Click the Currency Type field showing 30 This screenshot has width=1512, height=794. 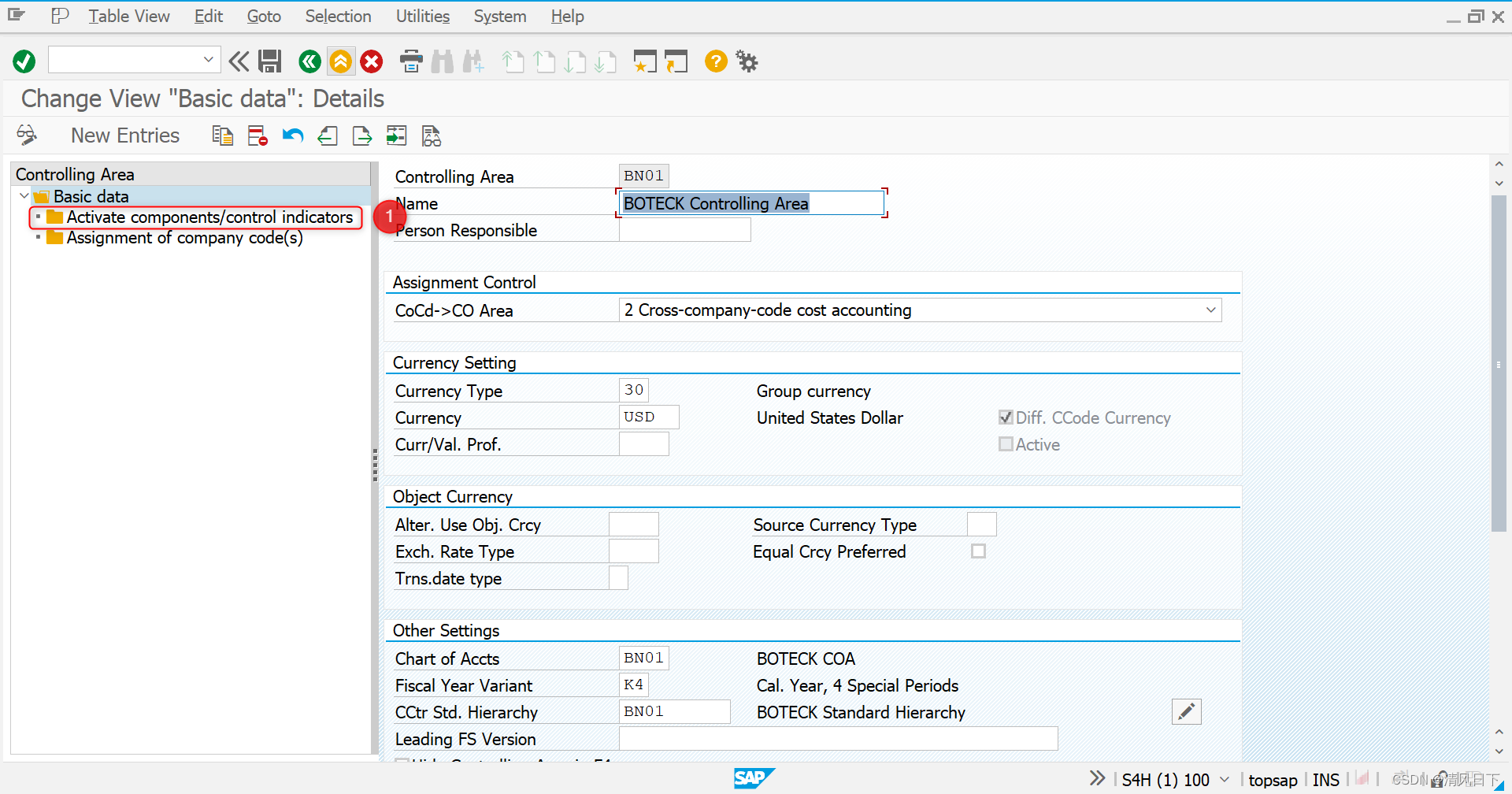click(634, 390)
